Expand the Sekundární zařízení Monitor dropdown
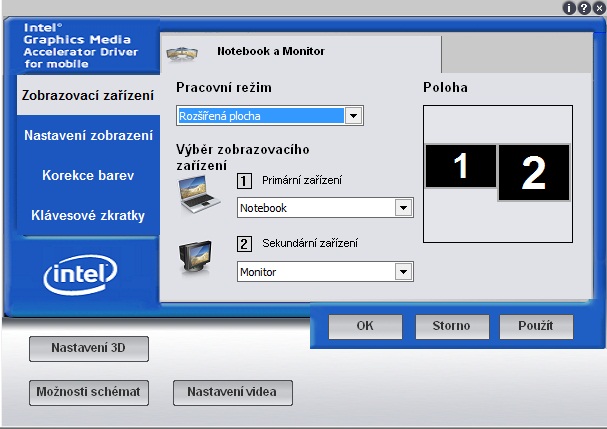 click(x=403, y=272)
